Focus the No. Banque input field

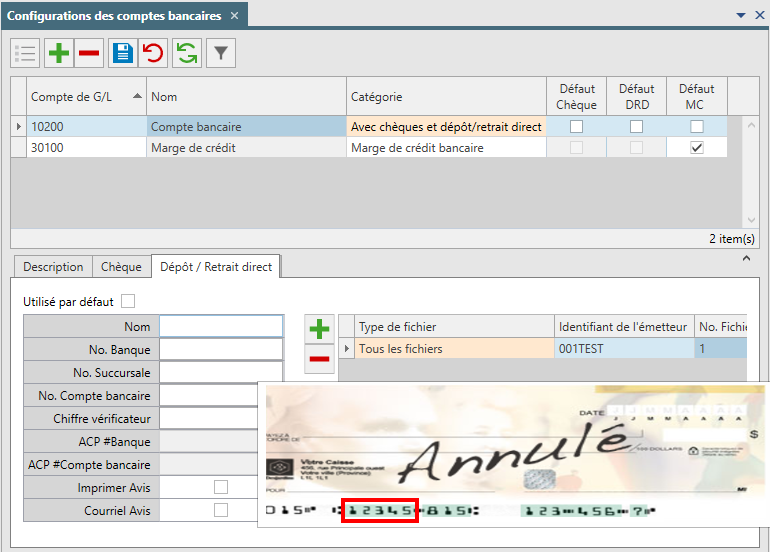221,350
